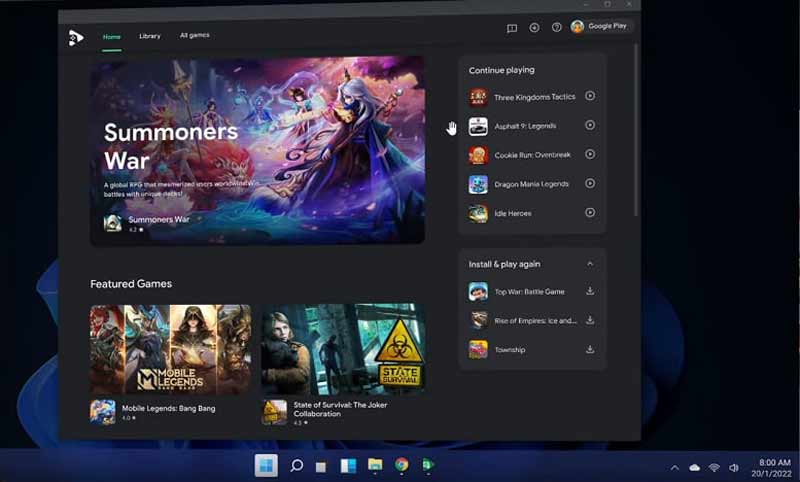Open taskbar Search

click(296, 465)
